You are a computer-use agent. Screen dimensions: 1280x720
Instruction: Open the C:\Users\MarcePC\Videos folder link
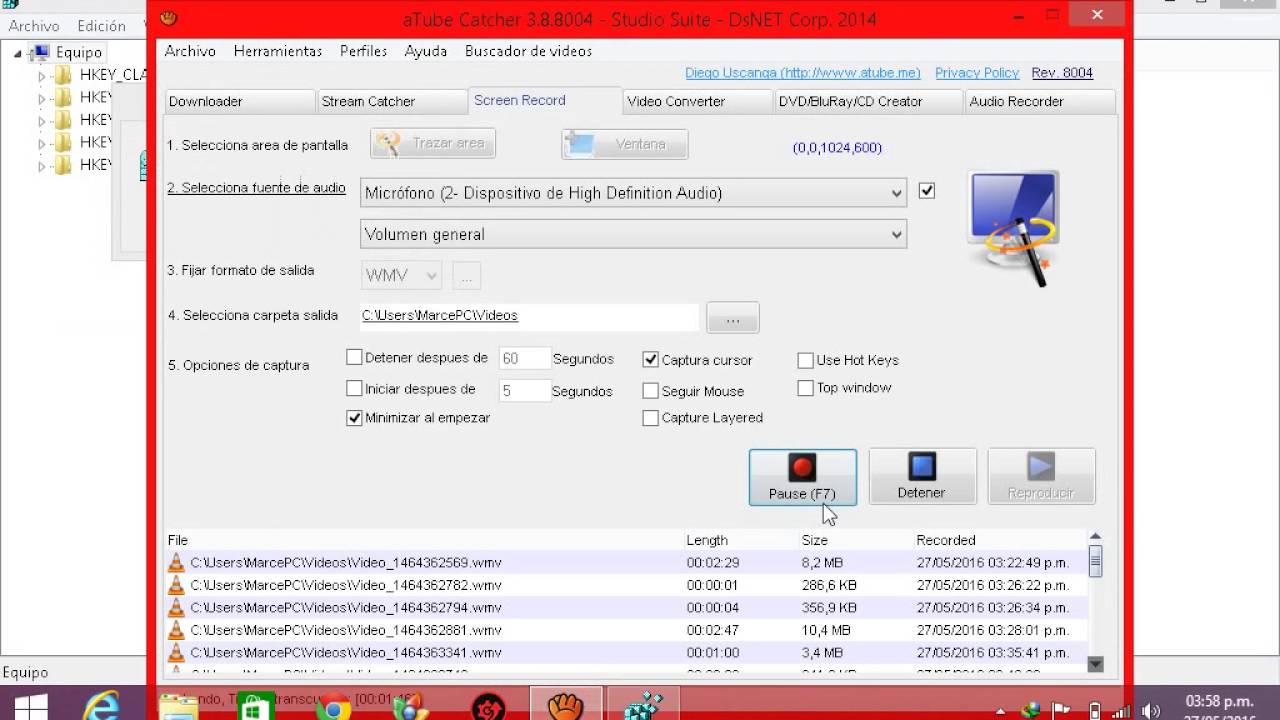pos(440,315)
